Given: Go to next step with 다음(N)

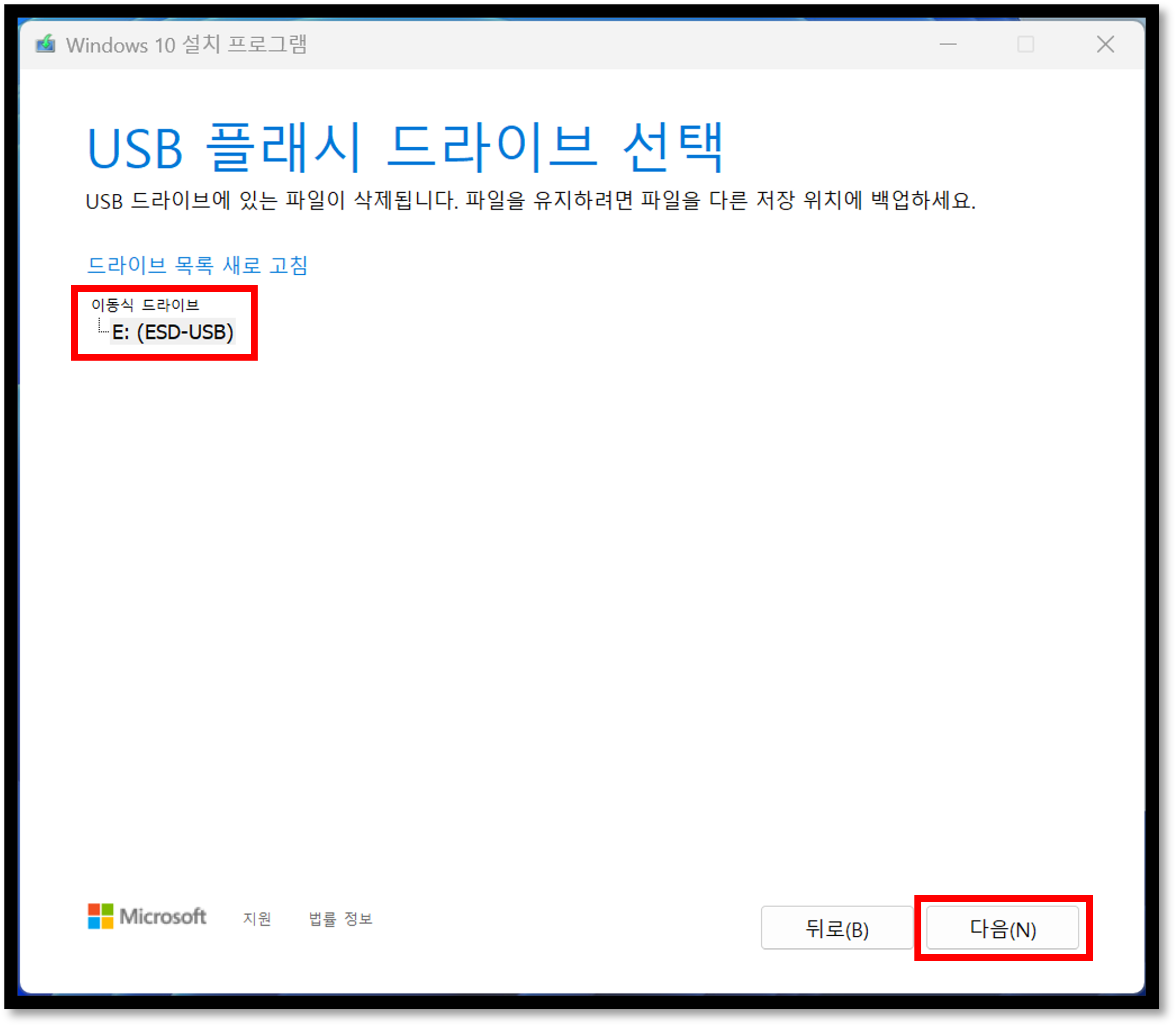Looking at the screenshot, I should point(1002,928).
